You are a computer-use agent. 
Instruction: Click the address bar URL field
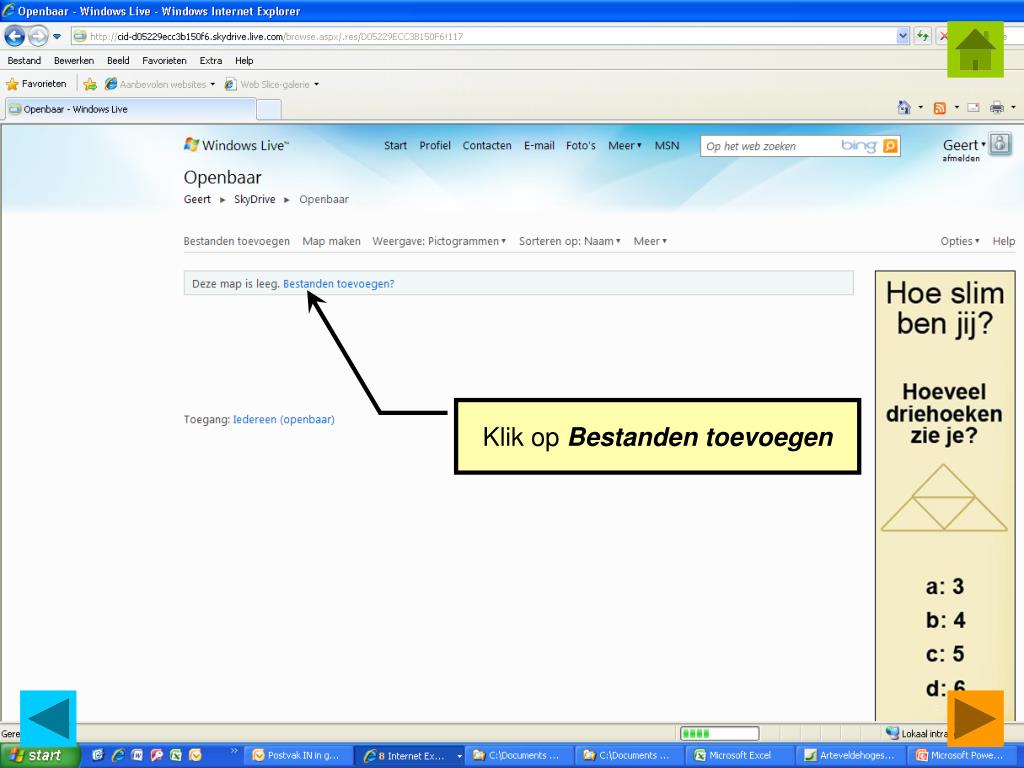[x=483, y=37]
